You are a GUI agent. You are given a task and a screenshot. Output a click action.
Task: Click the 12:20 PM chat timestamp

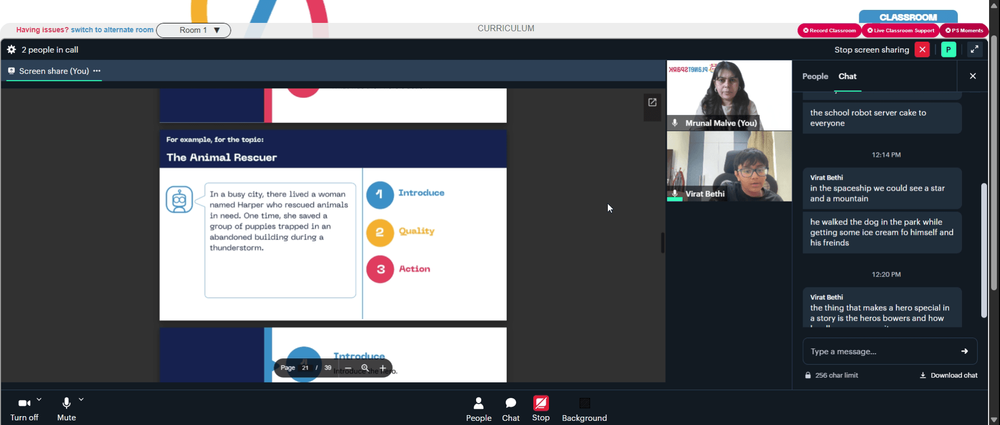(x=886, y=274)
